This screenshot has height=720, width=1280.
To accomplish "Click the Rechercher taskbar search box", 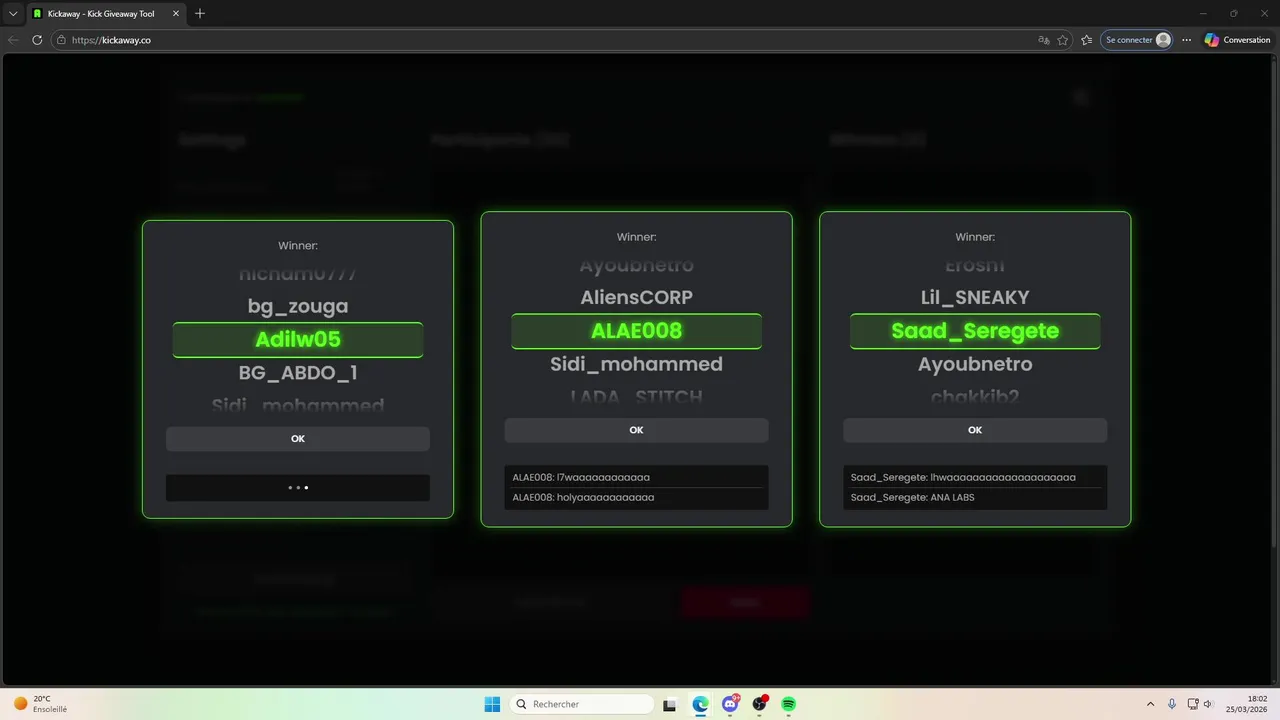I will 582,704.
